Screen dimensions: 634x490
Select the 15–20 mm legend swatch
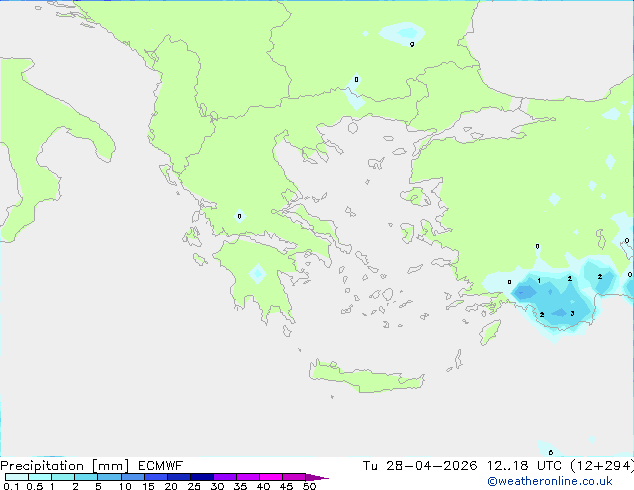coord(156,477)
